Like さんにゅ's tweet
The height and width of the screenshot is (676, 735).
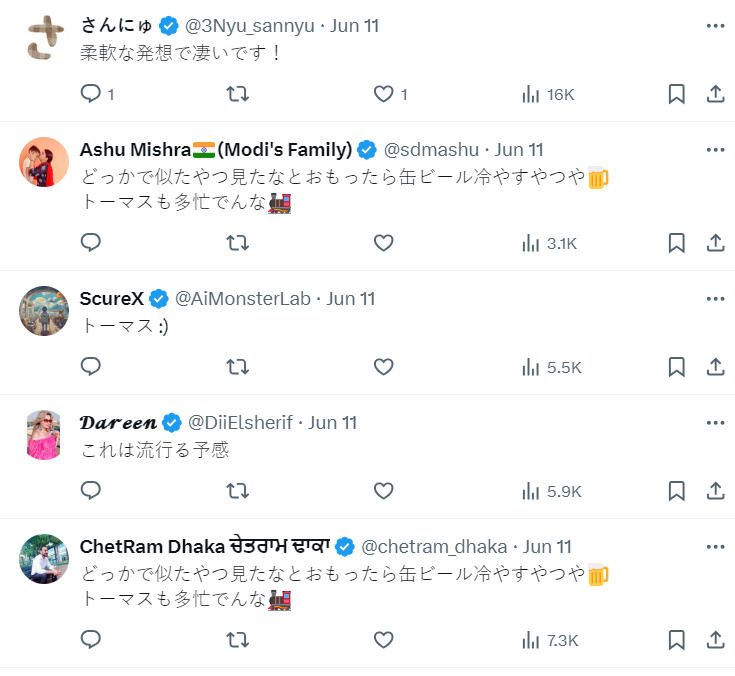[x=383, y=94]
